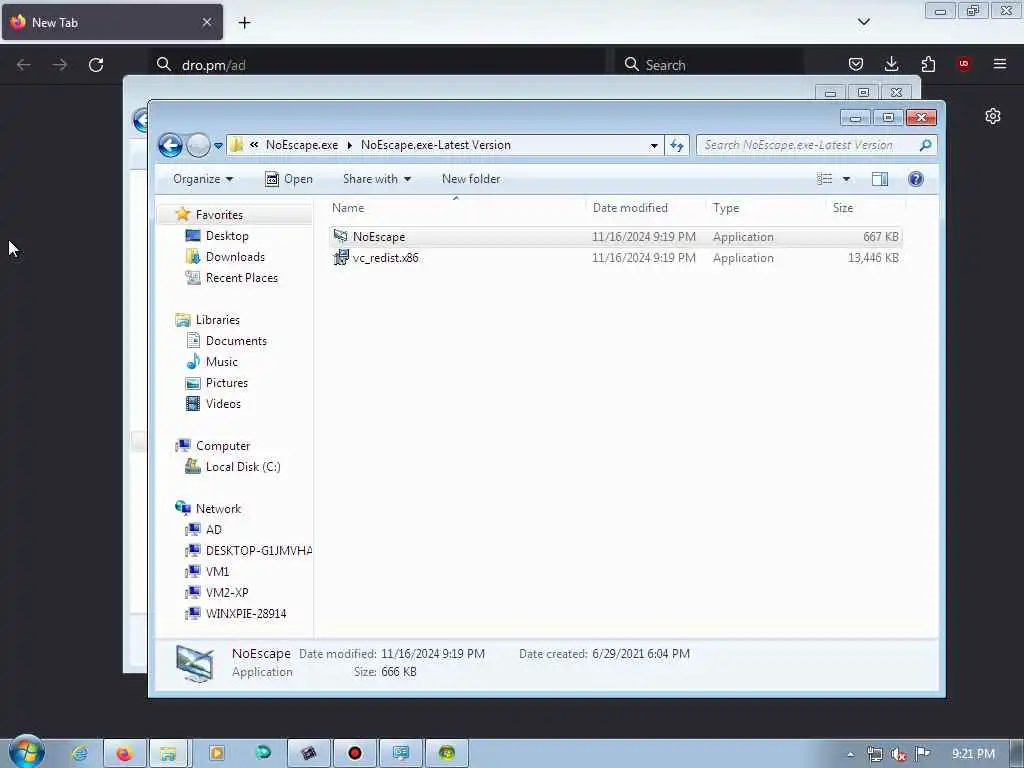Click the dro.pm URL address bar

tap(377, 65)
